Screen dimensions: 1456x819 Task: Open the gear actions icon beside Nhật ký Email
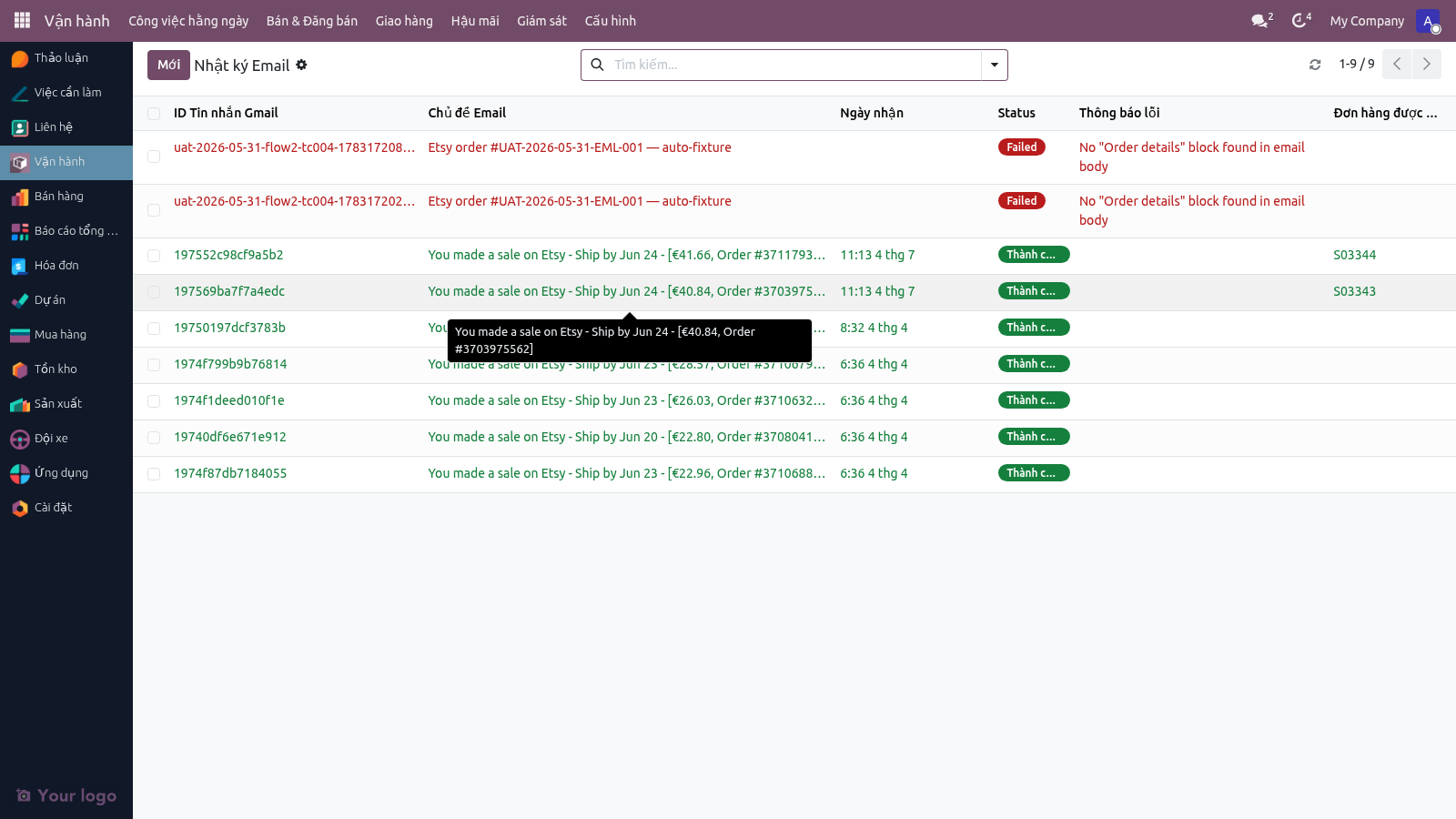coord(301,65)
